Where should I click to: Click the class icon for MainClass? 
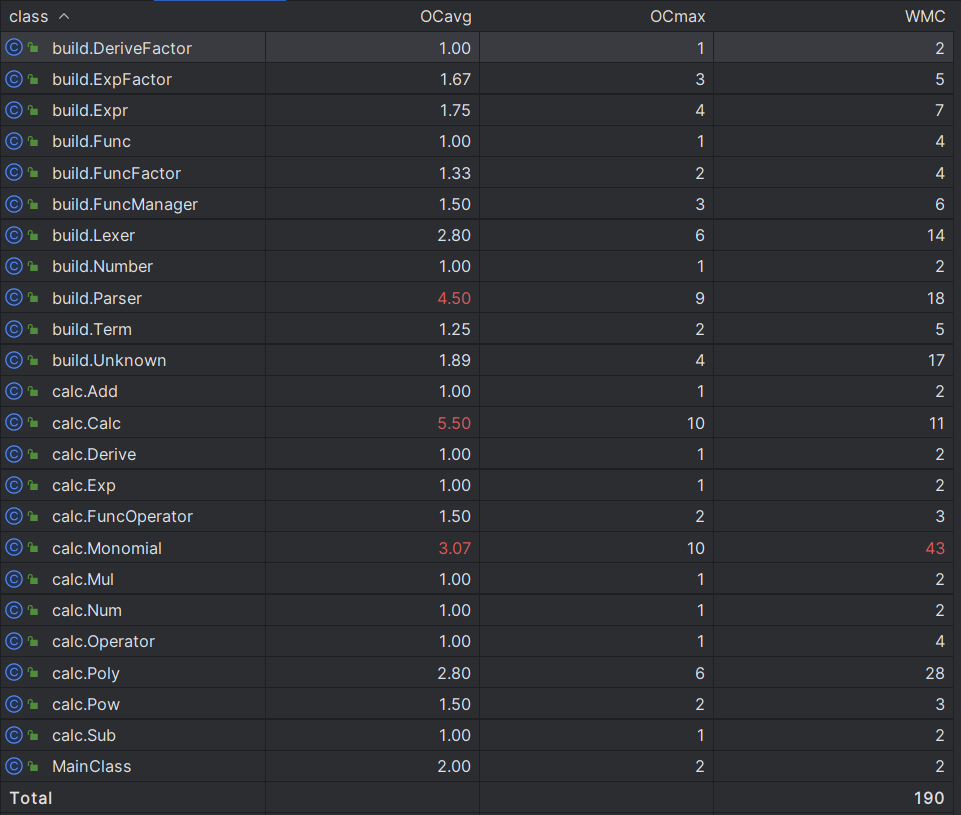coord(13,766)
